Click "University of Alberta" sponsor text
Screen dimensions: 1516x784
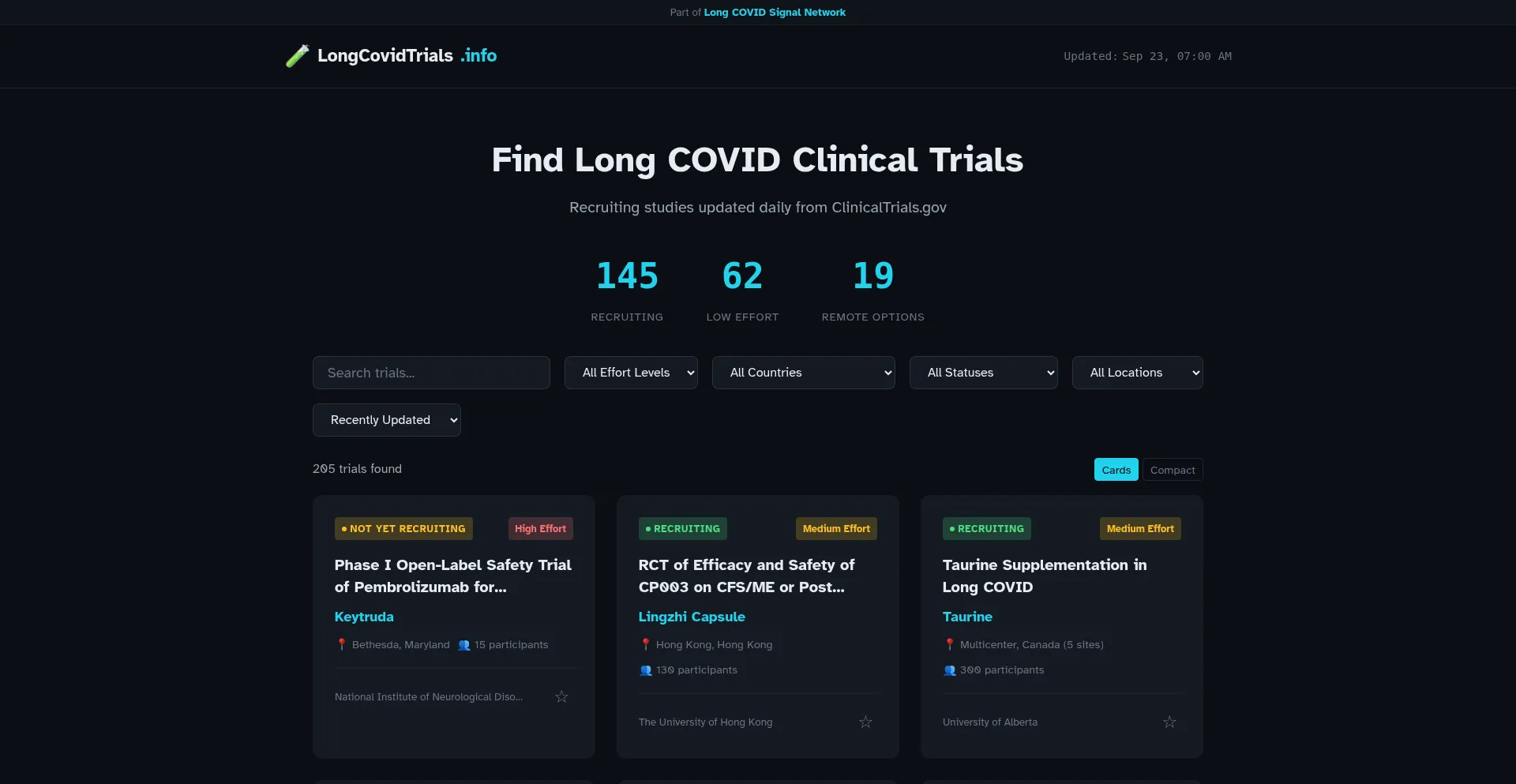[x=990, y=722]
